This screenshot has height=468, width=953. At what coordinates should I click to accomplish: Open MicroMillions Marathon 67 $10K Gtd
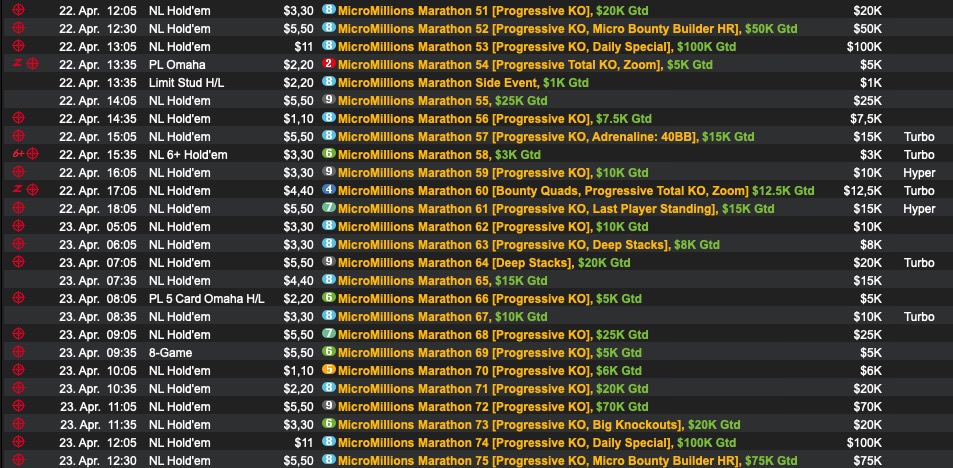pyautogui.click(x=442, y=317)
